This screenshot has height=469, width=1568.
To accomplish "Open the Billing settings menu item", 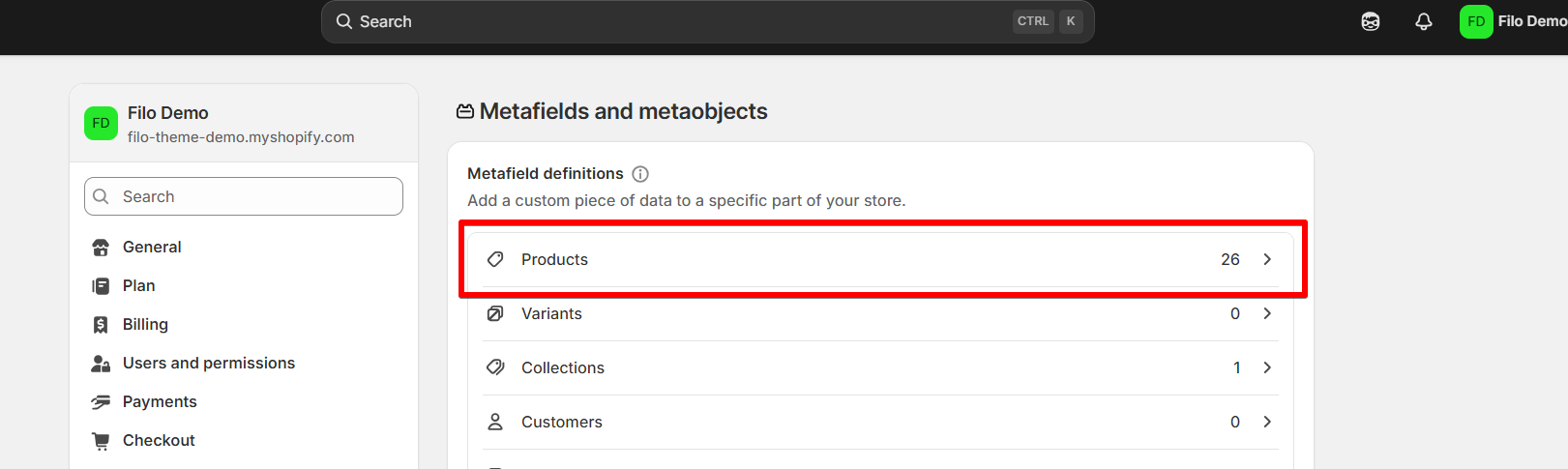I will (x=145, y=325).
